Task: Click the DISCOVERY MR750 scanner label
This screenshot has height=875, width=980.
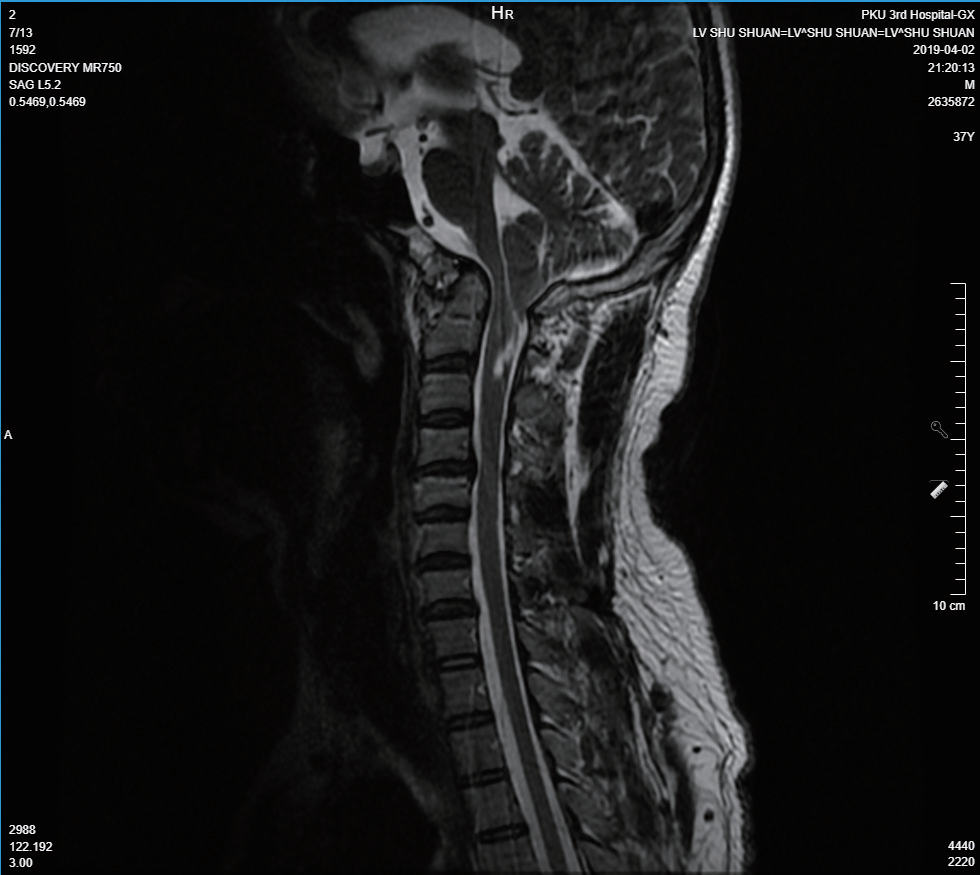Action: (65, 67)
